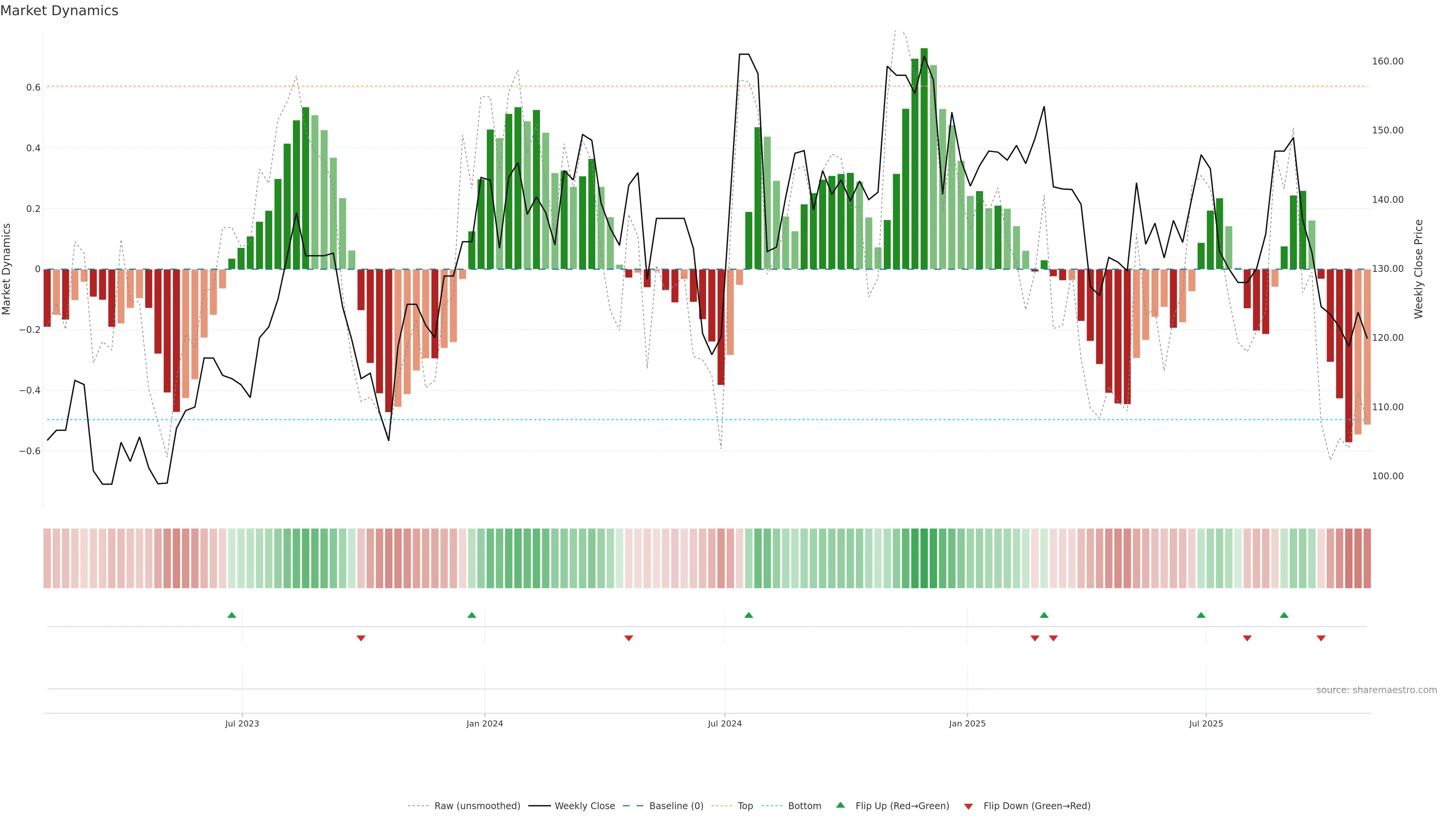Click the green flip-up triangle just before Jul 2025
Viewport: 1456px width, 819px height.
(x=1201, y=615)
